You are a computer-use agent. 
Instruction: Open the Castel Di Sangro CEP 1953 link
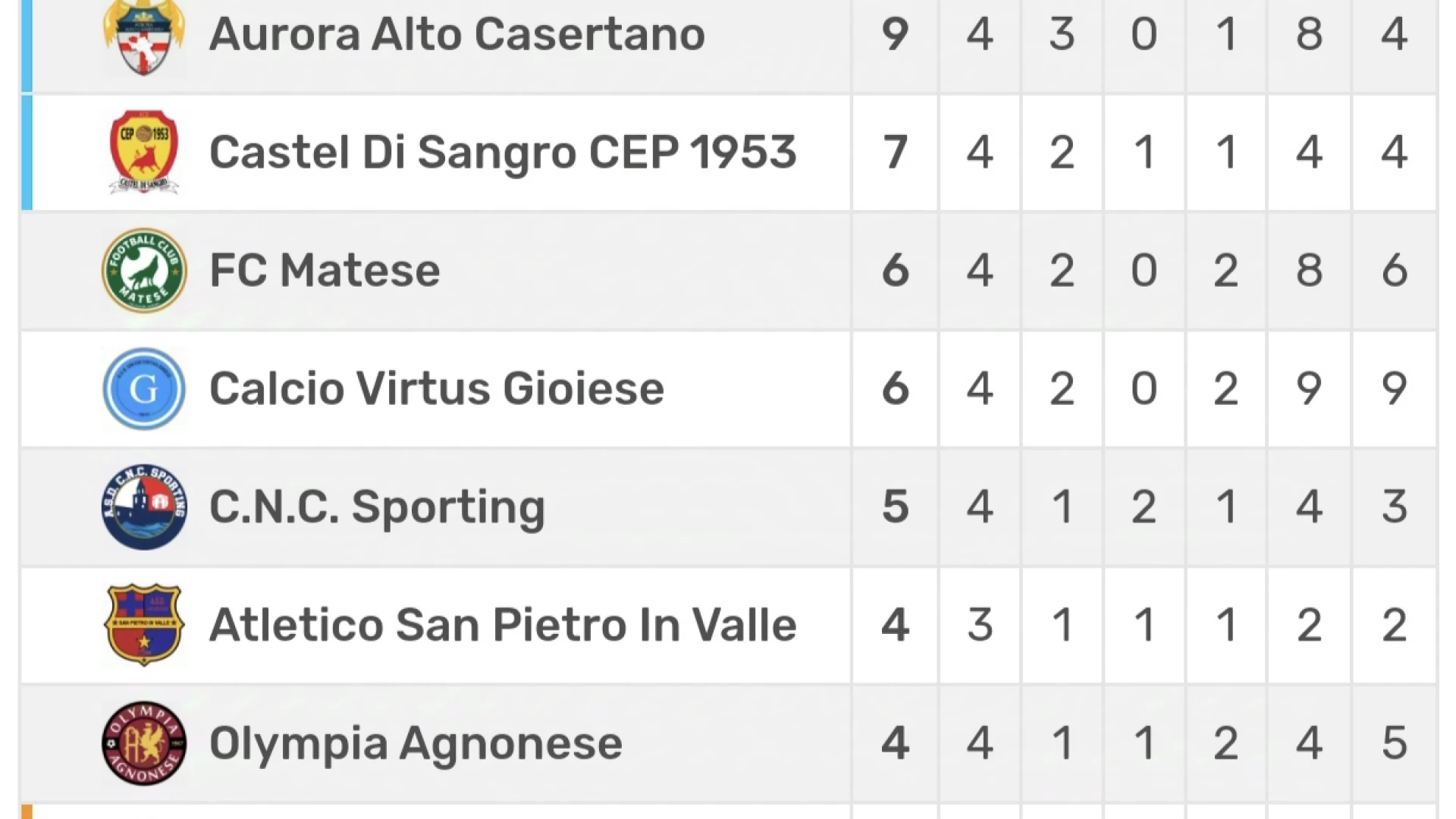point(503,152)
